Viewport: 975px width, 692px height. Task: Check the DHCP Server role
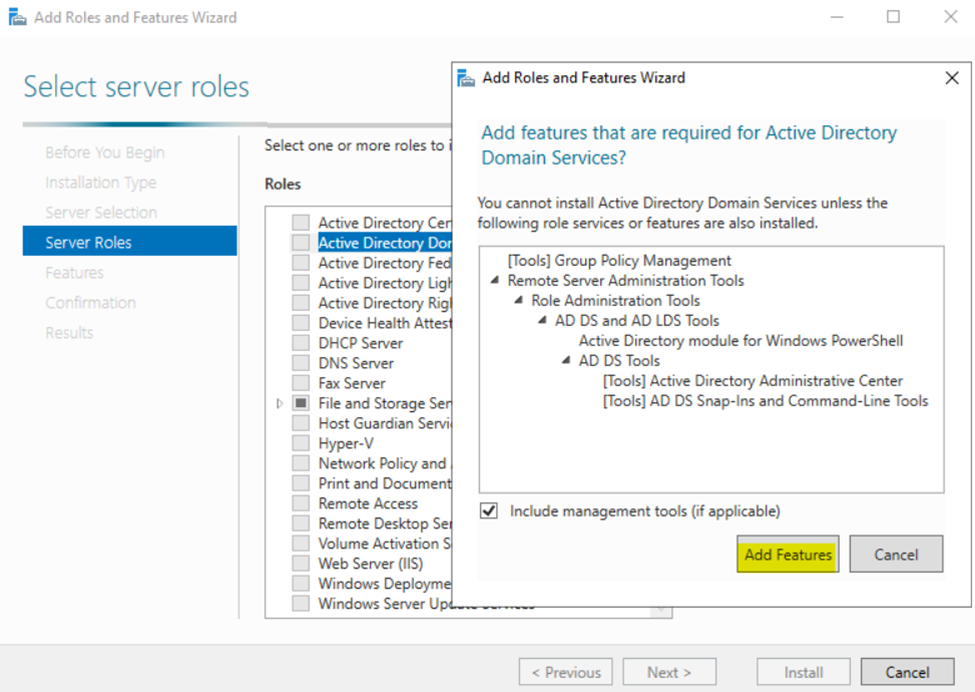tap(301, 343)
